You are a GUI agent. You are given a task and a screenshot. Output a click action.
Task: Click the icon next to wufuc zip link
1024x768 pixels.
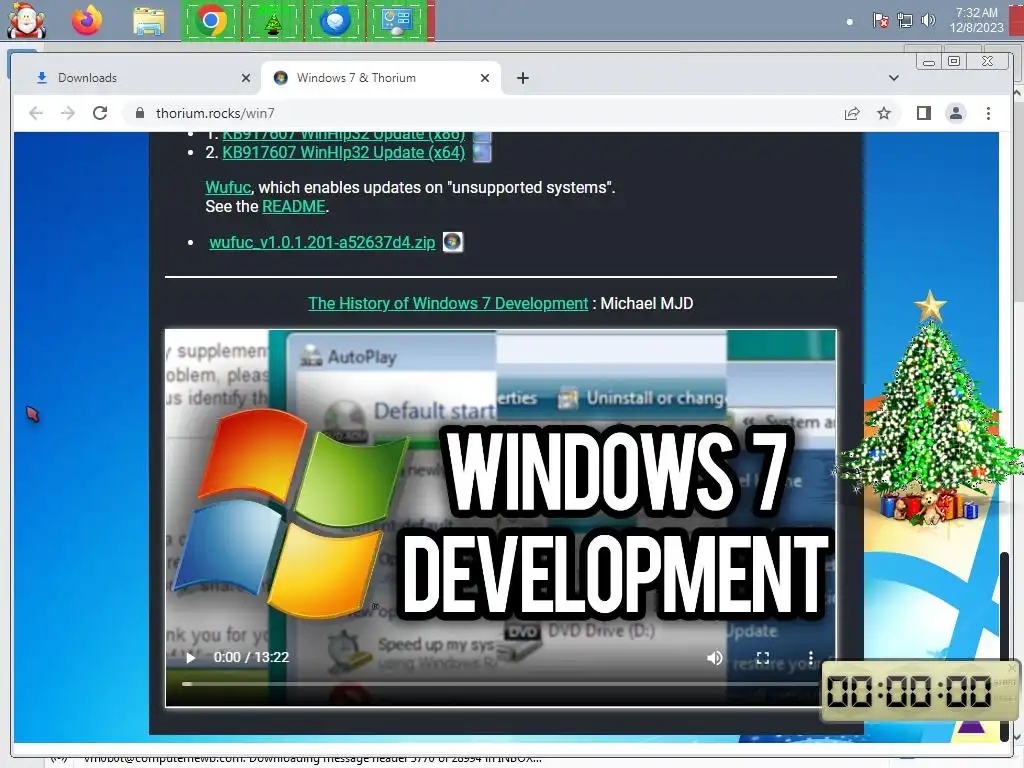(x=453, y=242)
